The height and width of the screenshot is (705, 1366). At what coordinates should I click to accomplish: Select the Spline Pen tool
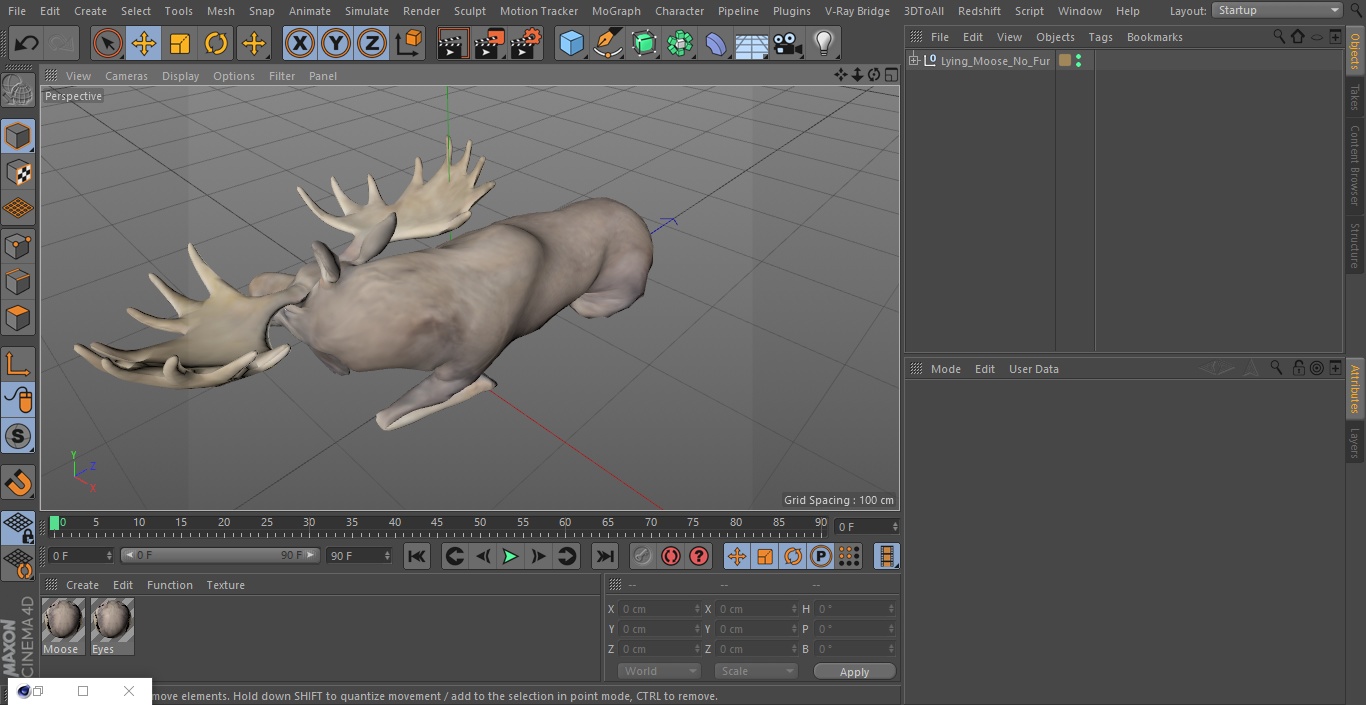[x=607, y=43]
